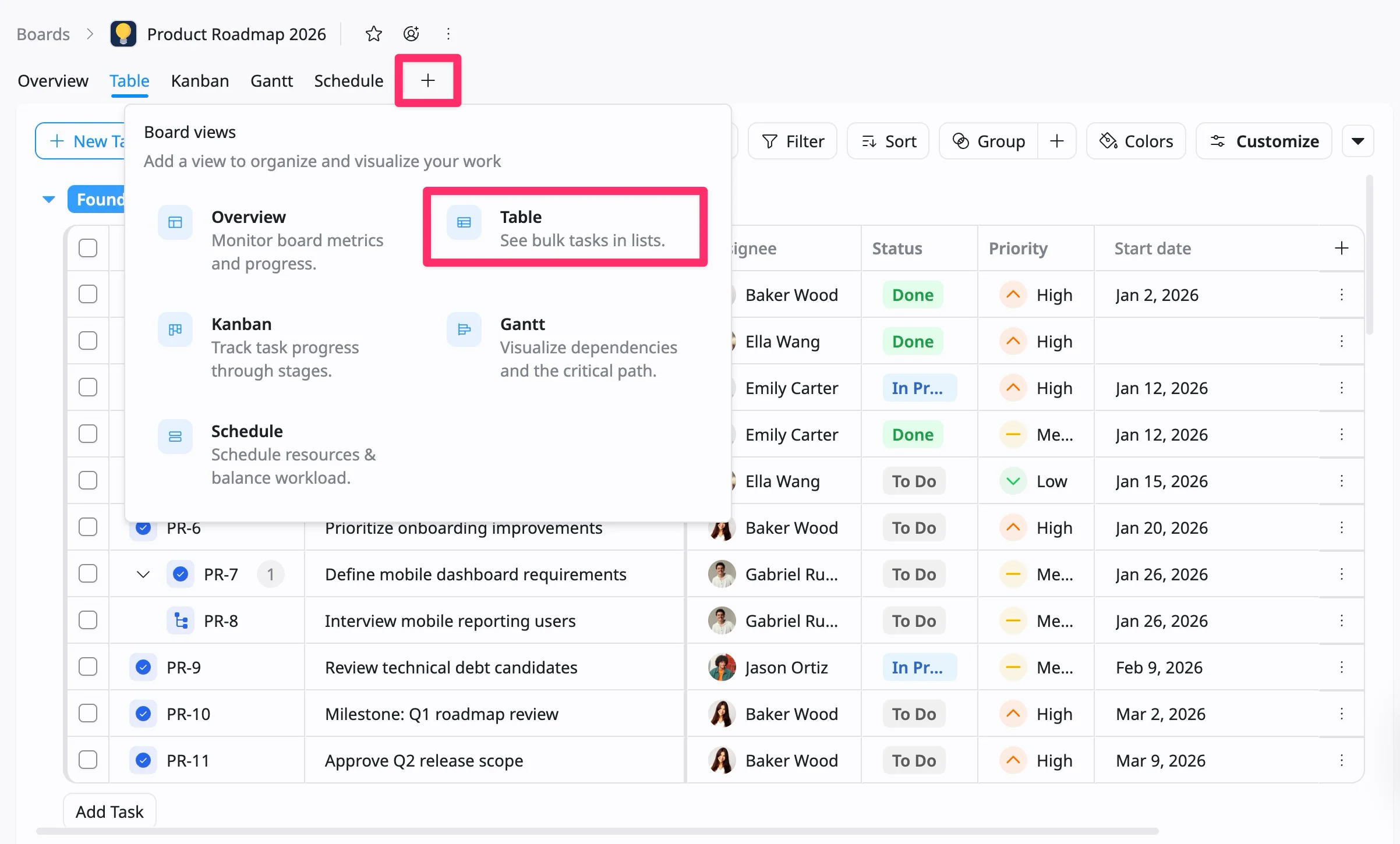Open the To Do status of PR-11
This screenshot has width=1400, height=844.
[914, 760]
